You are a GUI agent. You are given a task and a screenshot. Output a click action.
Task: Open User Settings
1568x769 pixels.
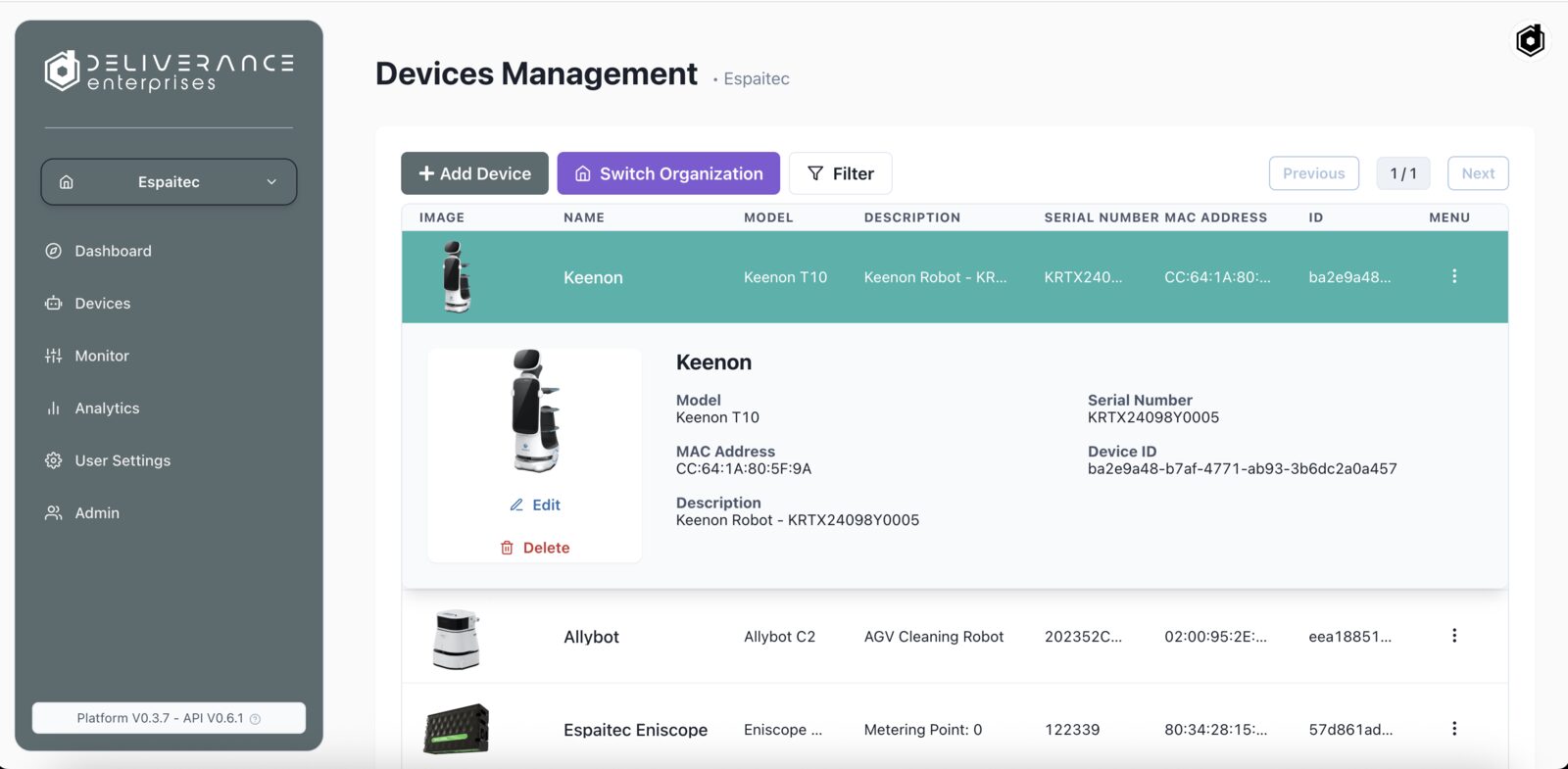pyautogui.click(x=122, y=460)
